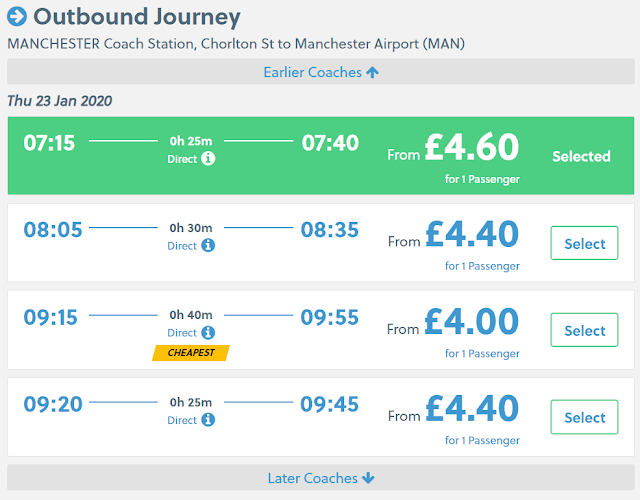Show info for the 08:05 direct coach

pos(208,245)
